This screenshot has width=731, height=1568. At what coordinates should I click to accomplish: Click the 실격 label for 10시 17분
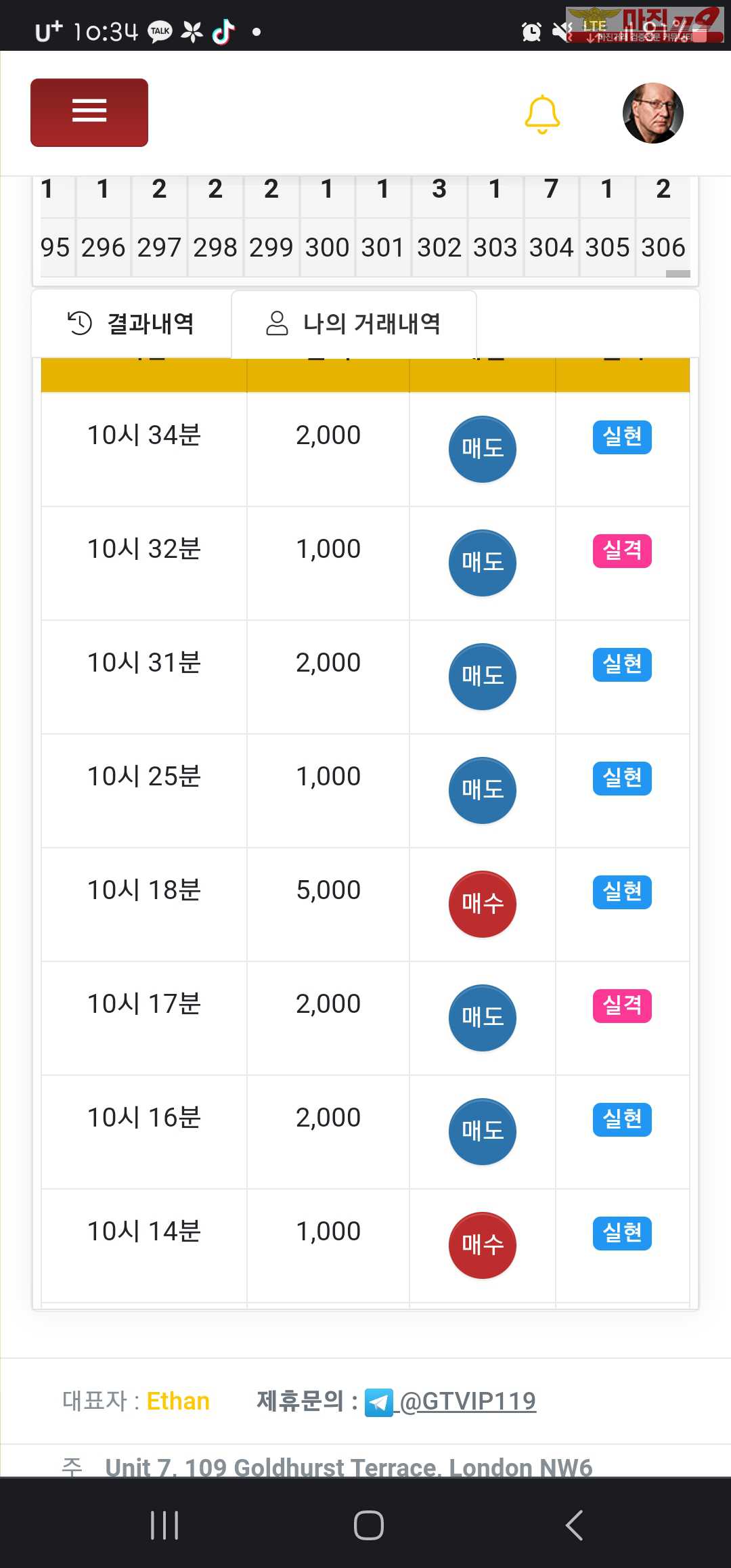click(x=622, y=1005)
